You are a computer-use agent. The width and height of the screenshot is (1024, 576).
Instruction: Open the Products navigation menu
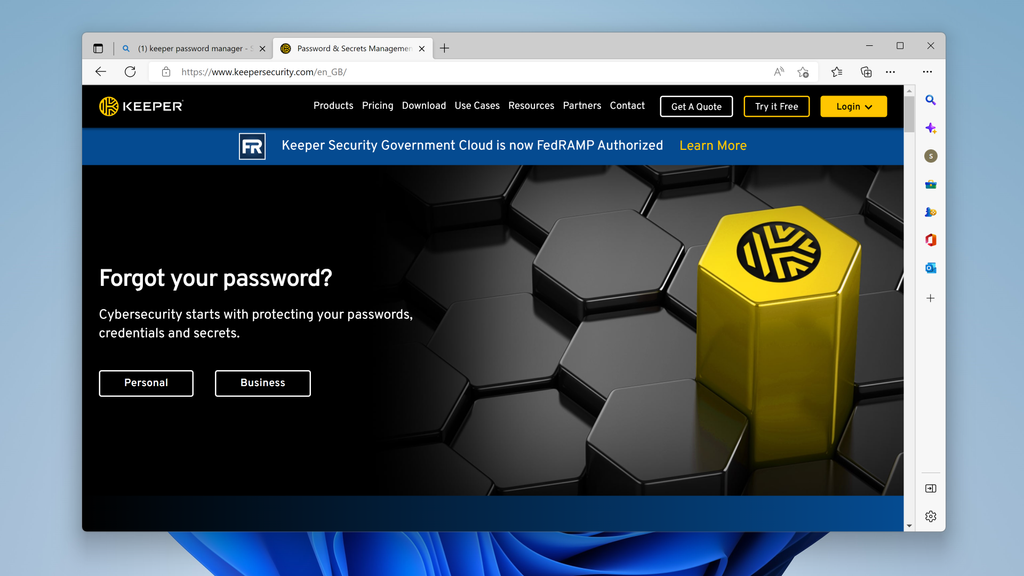333,105
